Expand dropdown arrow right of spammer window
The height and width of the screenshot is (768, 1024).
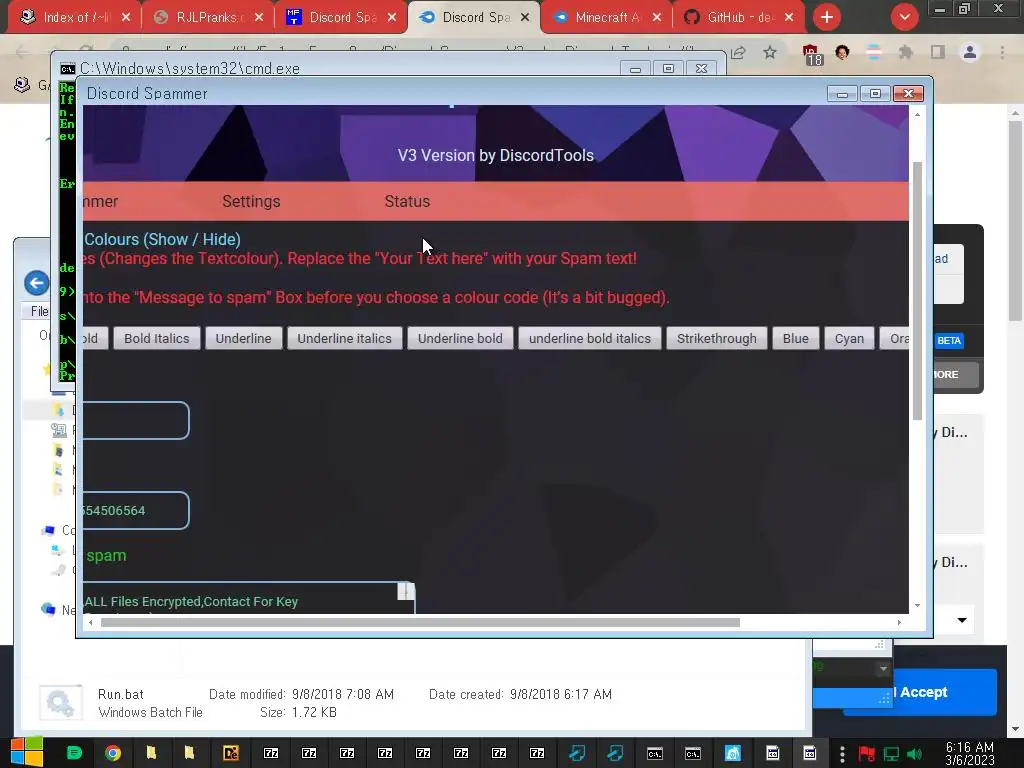coord(962,620)
